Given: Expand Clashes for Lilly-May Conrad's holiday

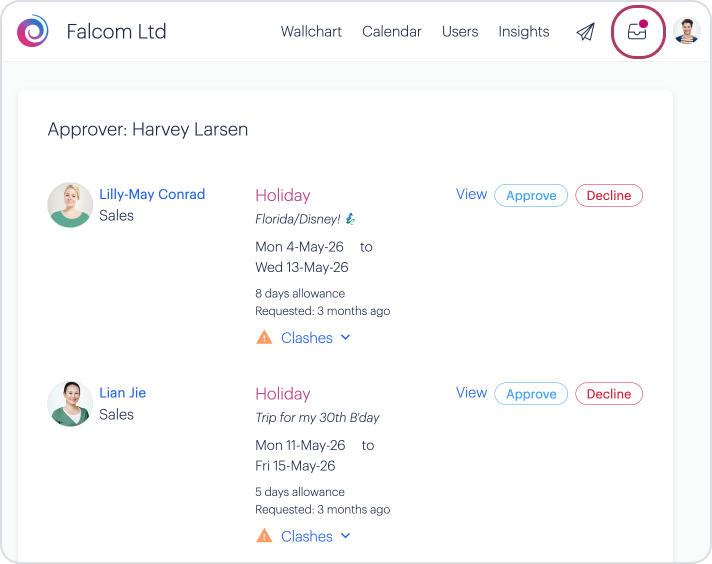Looking at the screenshot, I should point(315,338).
